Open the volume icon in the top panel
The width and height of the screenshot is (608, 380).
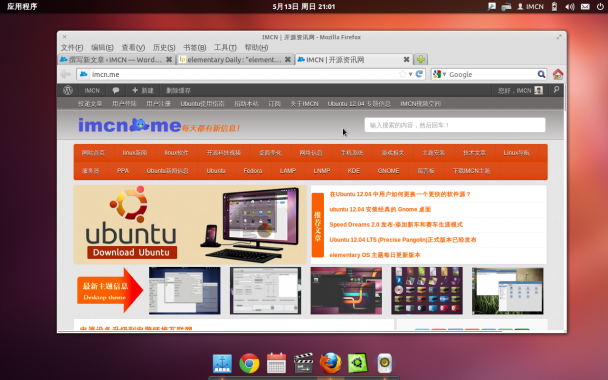pos(570,7)
